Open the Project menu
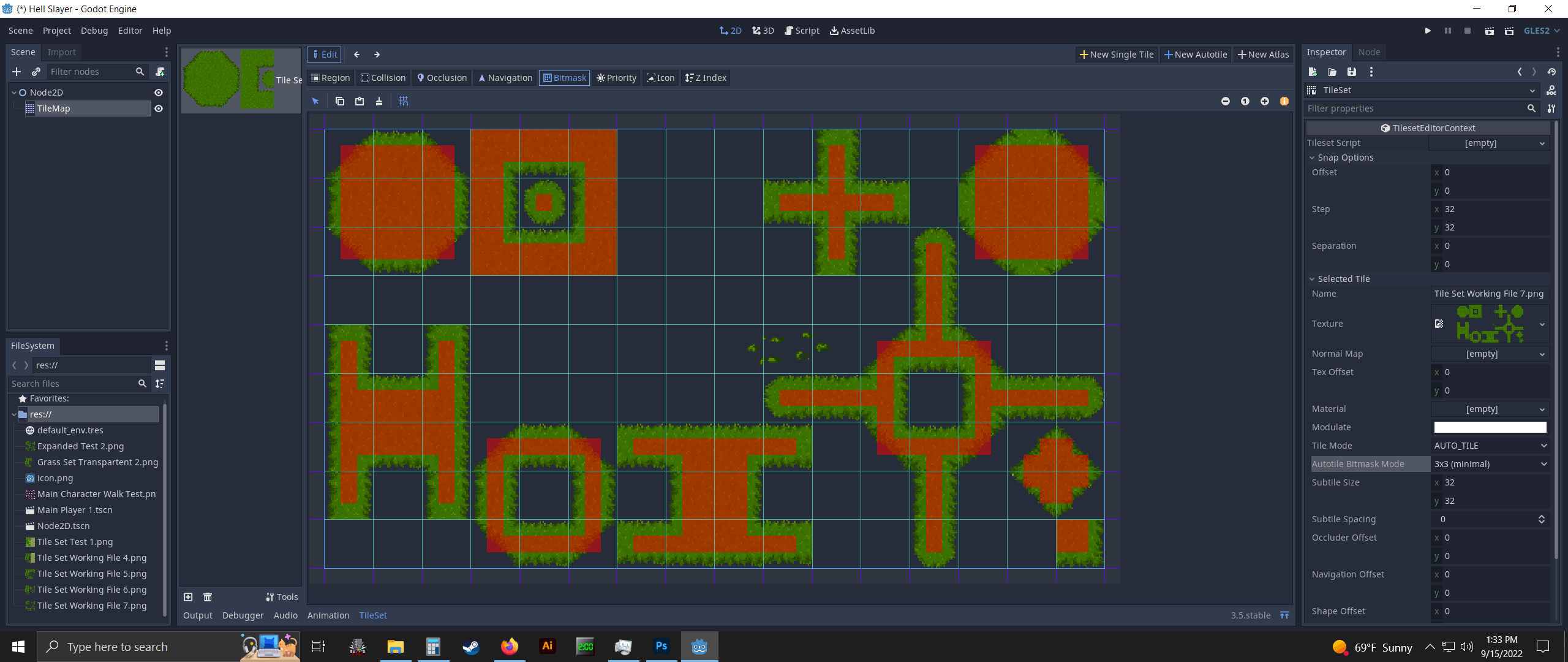Image resolution: width=1568 pixels, height=662 pixels. 56,30
